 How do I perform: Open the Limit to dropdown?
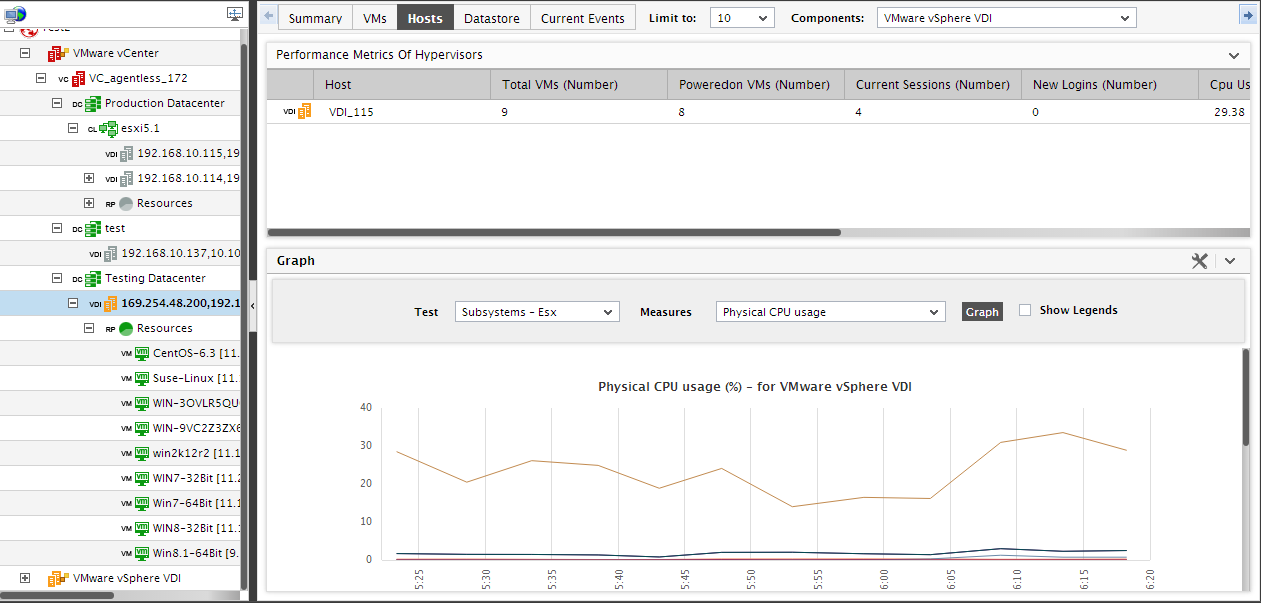[742, 18]
